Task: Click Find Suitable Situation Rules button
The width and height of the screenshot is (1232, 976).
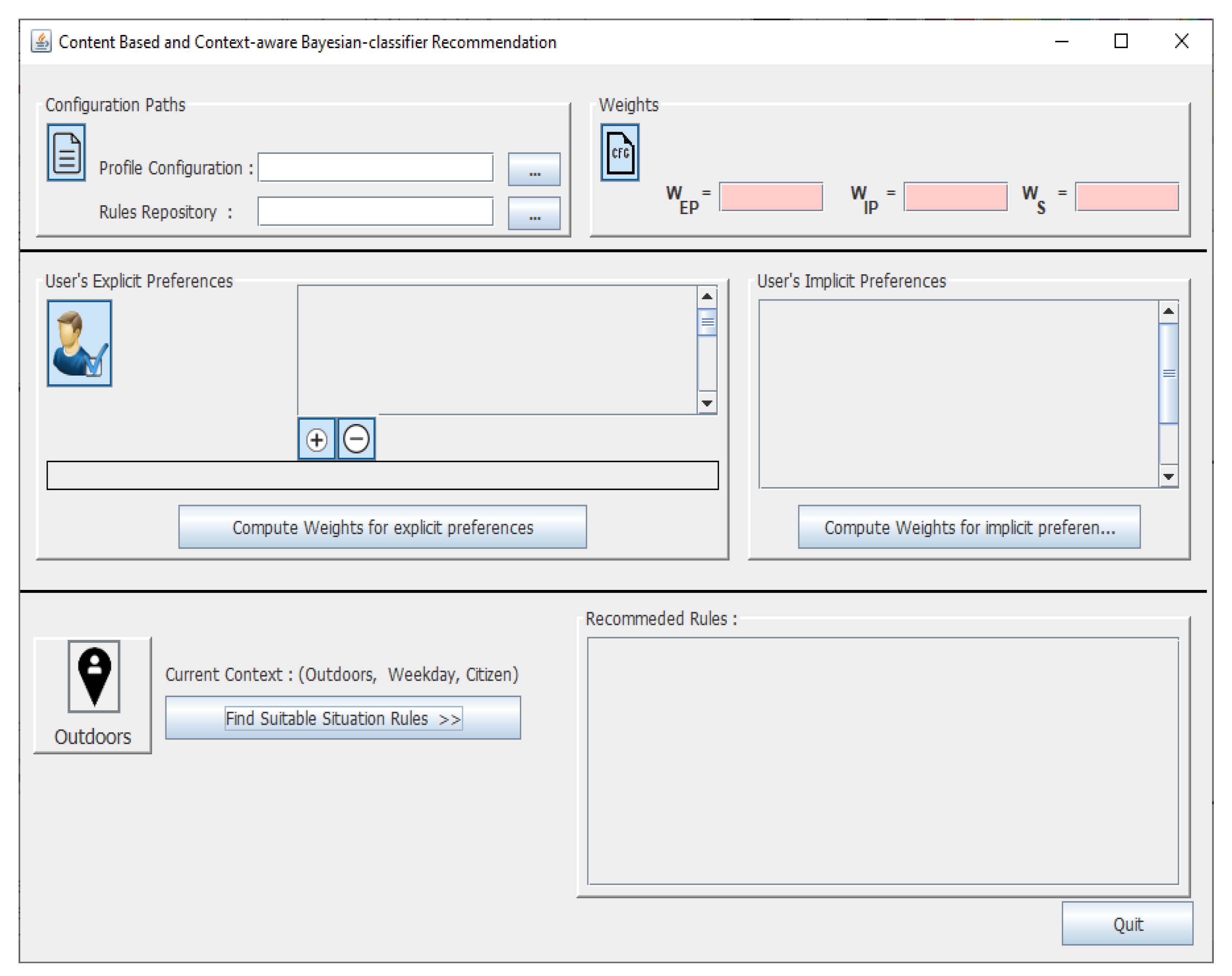Action: click(343, 718)
